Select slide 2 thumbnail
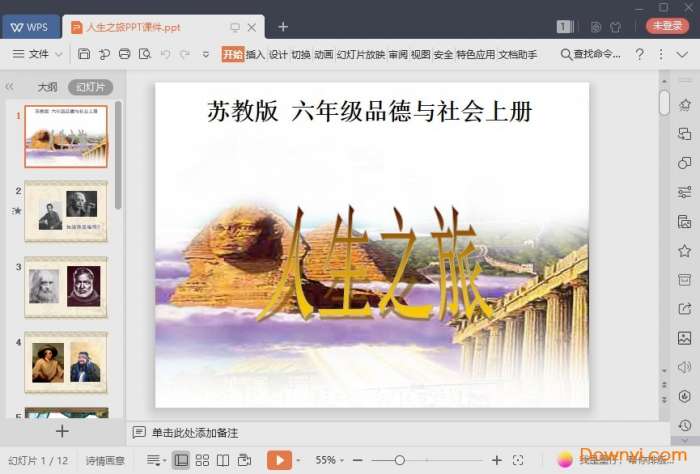This screenshot has width=700, height=474. click(x=66, y=211)
